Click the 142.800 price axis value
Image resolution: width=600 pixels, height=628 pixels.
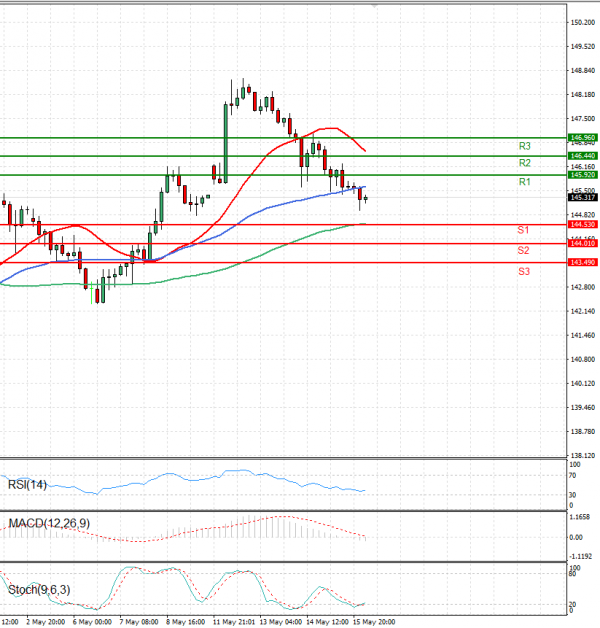pyautogui.click(x=583, y=287)
